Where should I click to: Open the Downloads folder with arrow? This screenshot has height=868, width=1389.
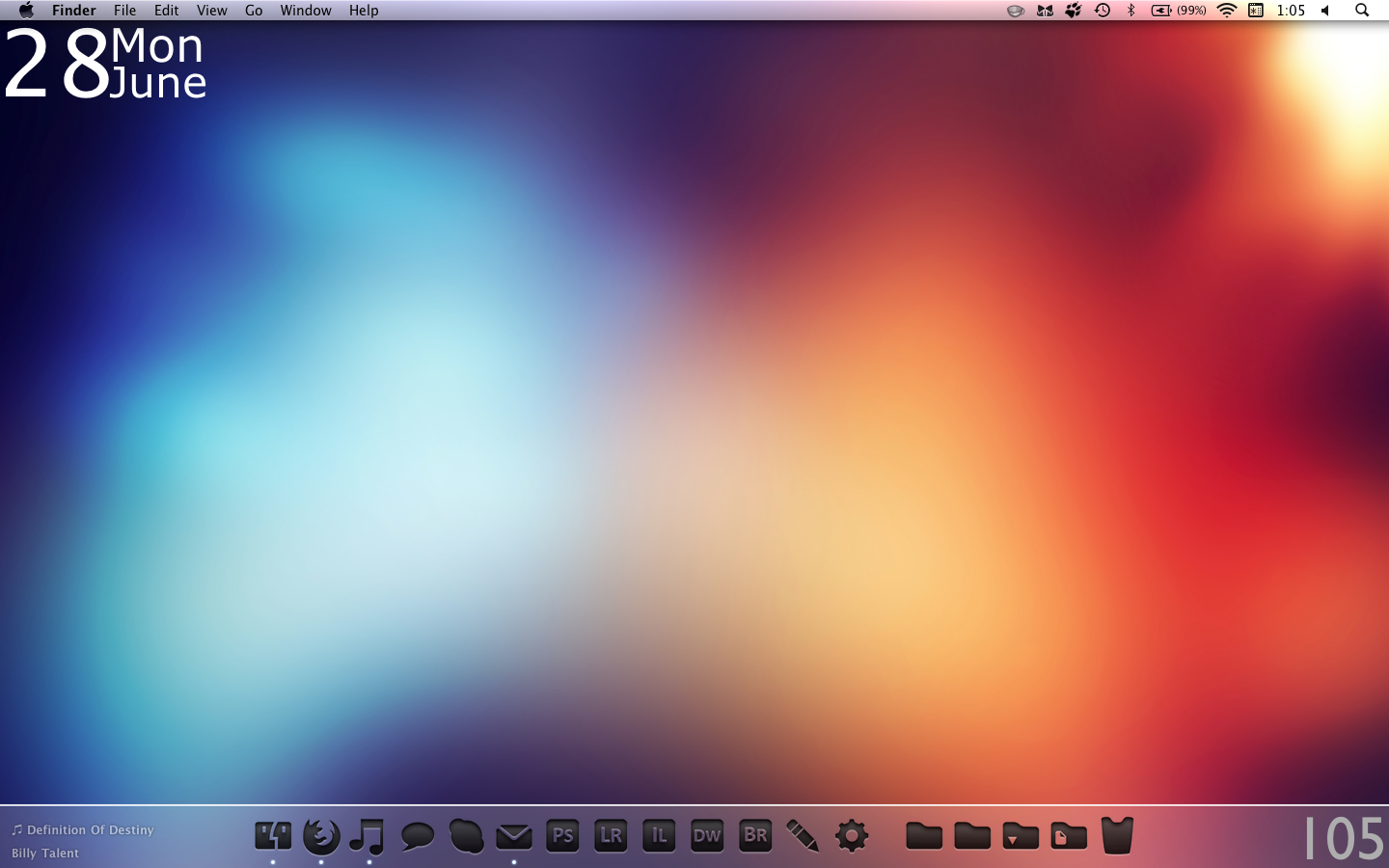[1021, 835]
